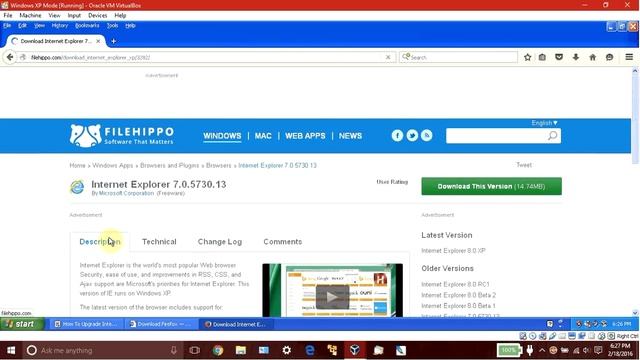Close the Download Internet Explorer tab
Viewport: 640px width, 360px height.
(98, 41)
